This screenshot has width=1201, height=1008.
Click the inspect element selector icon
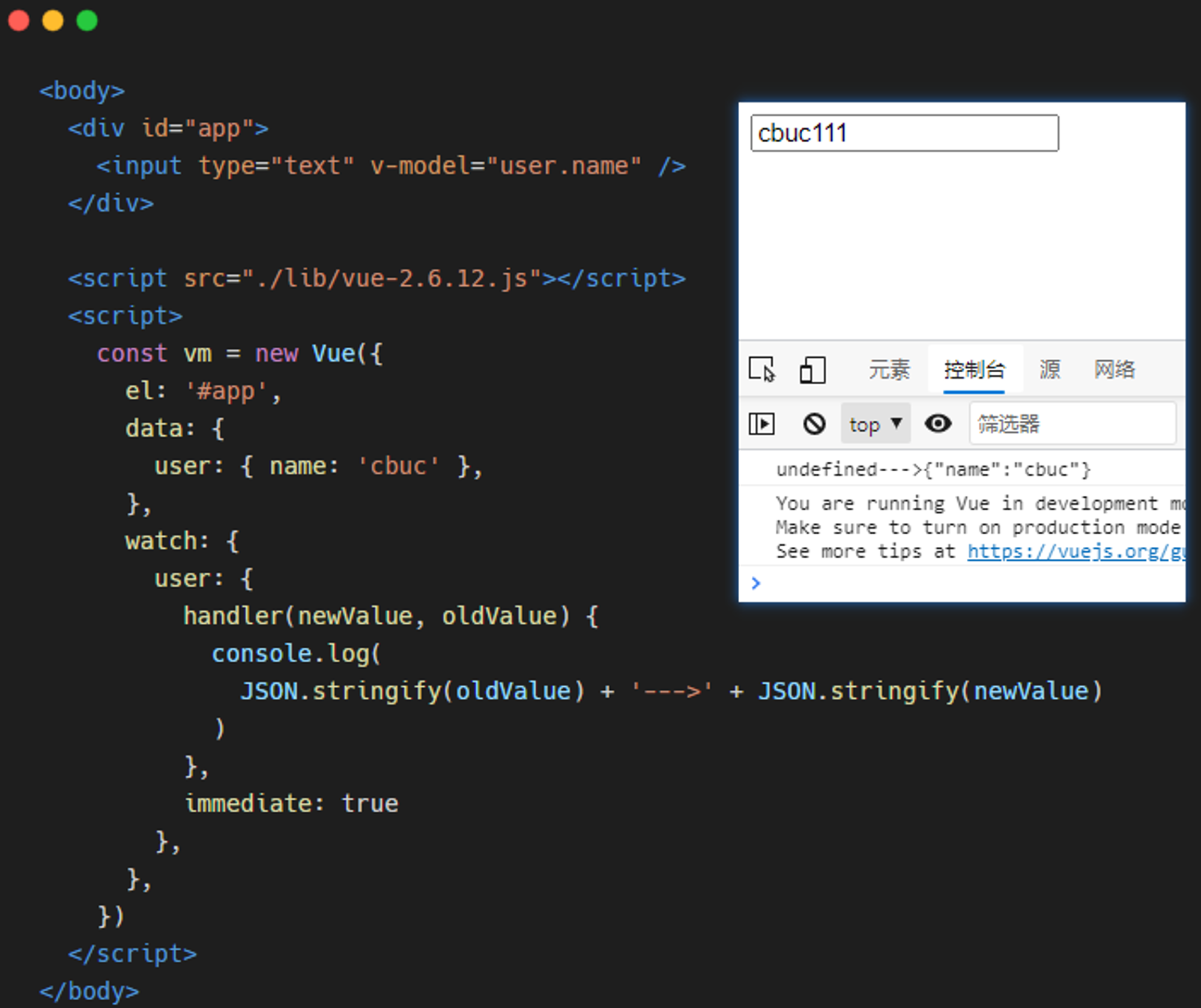pos(762,369)
